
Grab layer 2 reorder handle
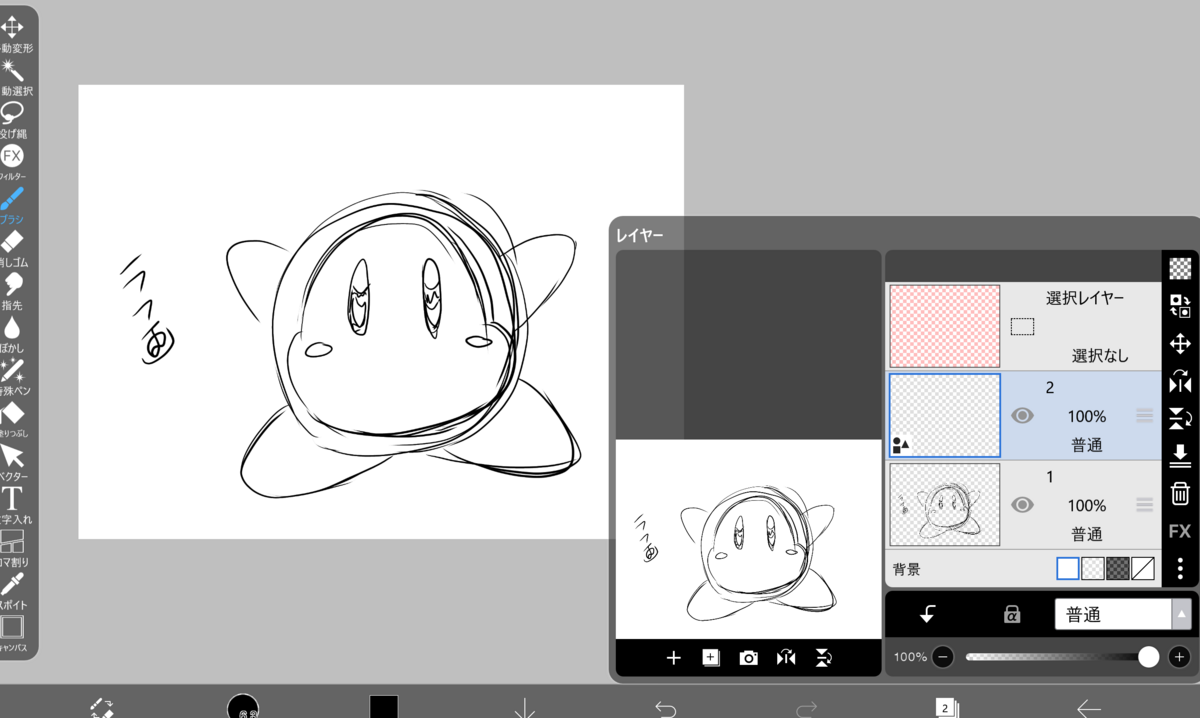click(x=1145, y=416)
